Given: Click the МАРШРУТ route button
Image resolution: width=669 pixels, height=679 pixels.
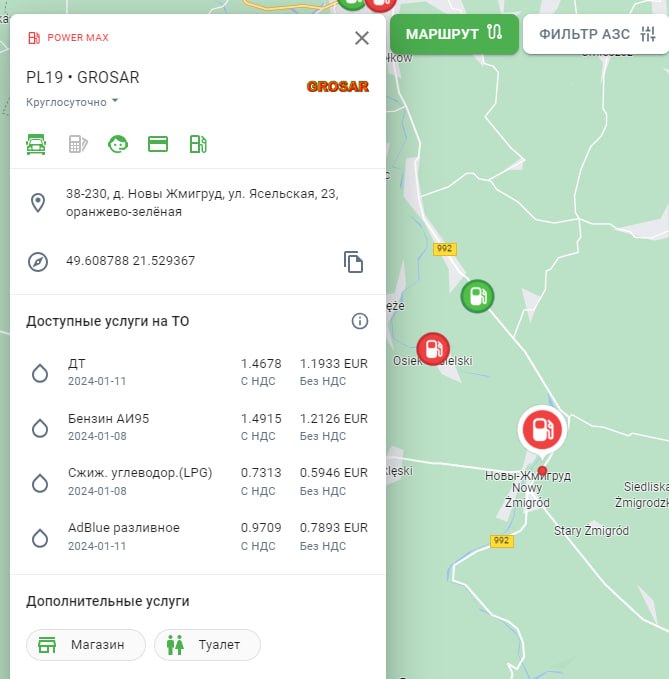Looking at the screenshot, I should (454, 34).
